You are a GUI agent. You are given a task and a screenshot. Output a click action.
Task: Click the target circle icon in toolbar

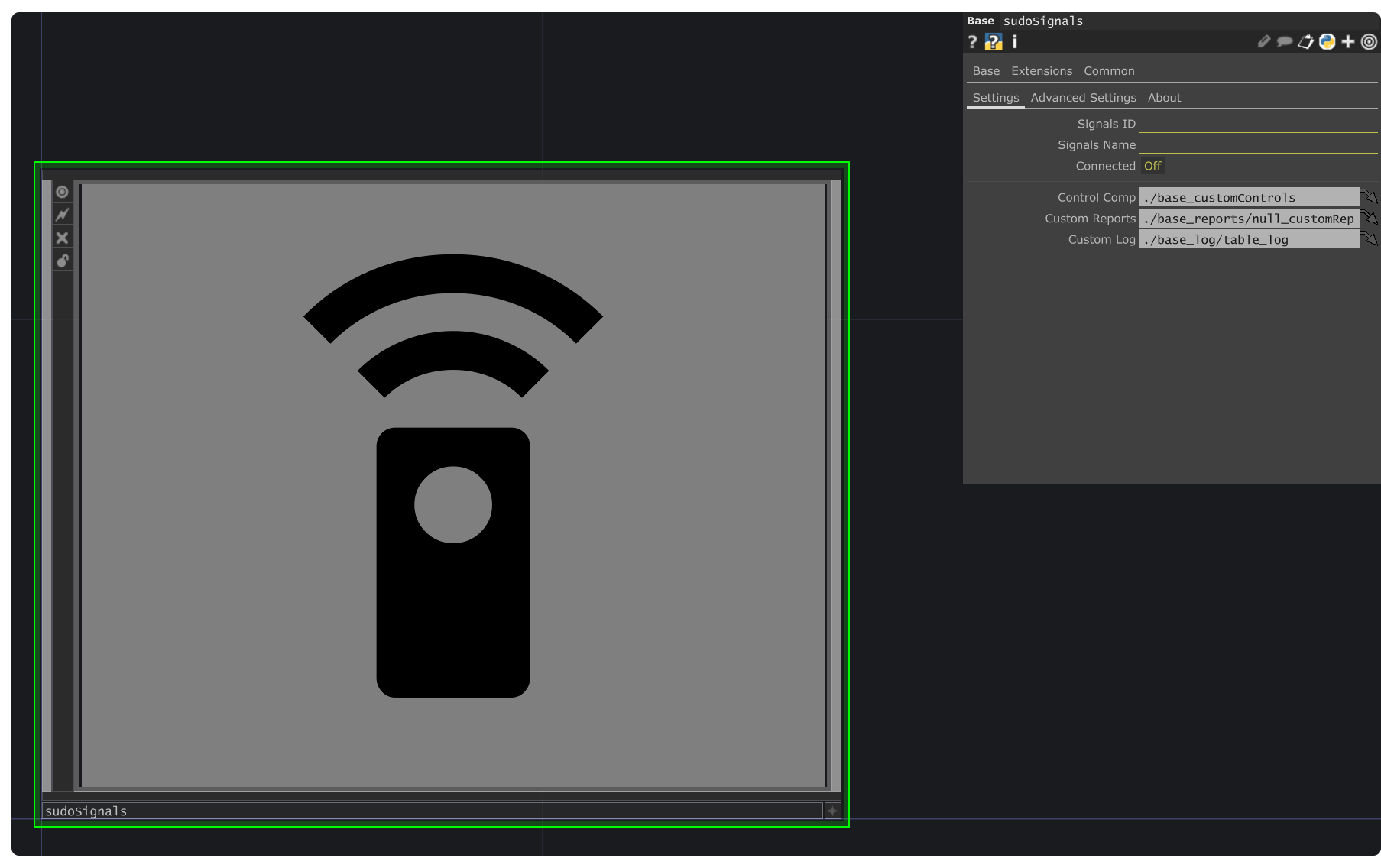[x=1369, y=41]
